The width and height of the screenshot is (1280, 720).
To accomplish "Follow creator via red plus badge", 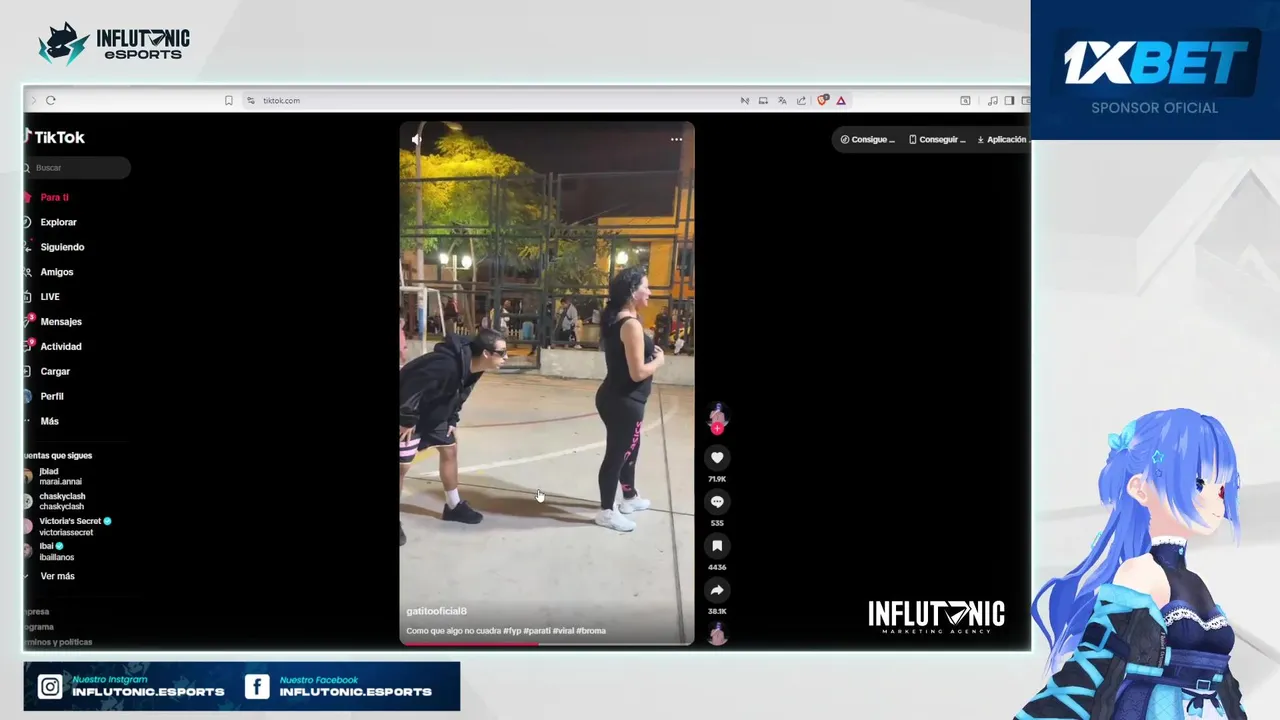I will pyautogui.click(x=717, y=429).
